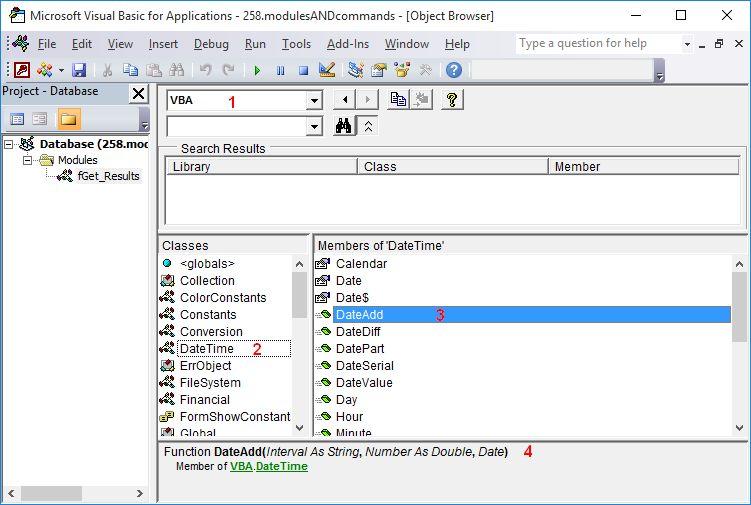Toggle Folders view in Project pane
The width and height of the screenshot is (751, 505).
[x=68, y=120]
